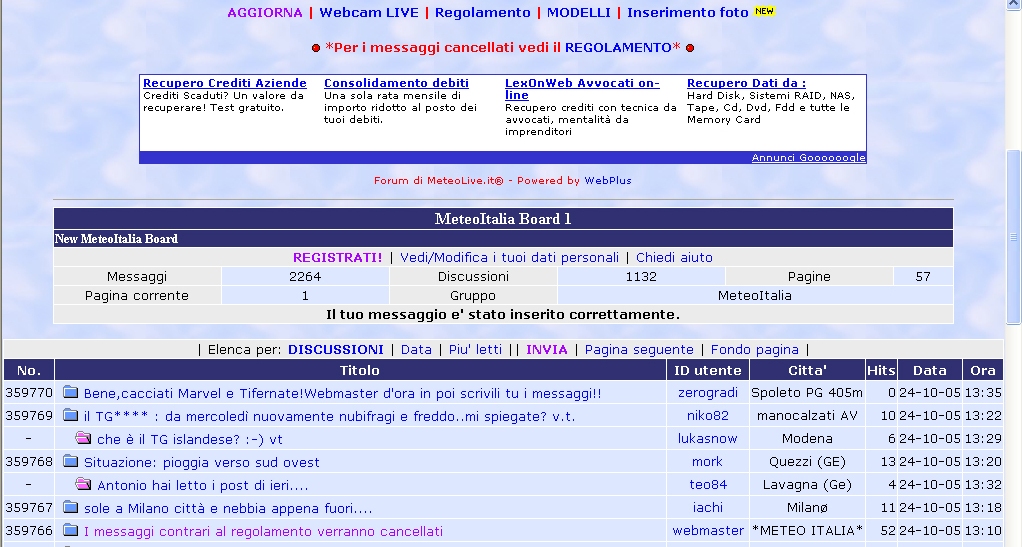Click the yellow NEW badge after Inserimento foto
The image size is (1022, 547).
click(764, 11)
